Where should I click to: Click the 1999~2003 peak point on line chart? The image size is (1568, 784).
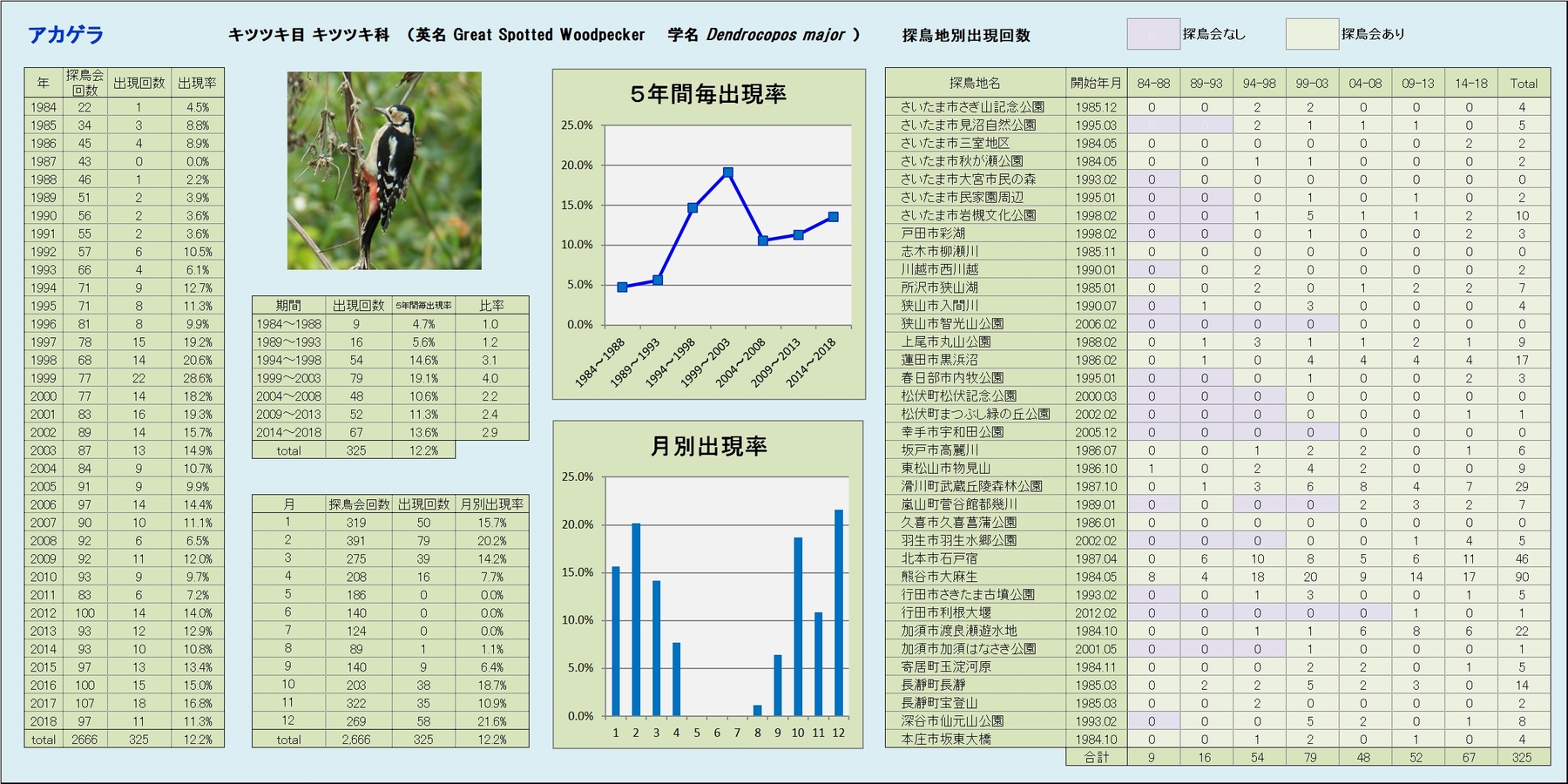[x=727, y=172]
